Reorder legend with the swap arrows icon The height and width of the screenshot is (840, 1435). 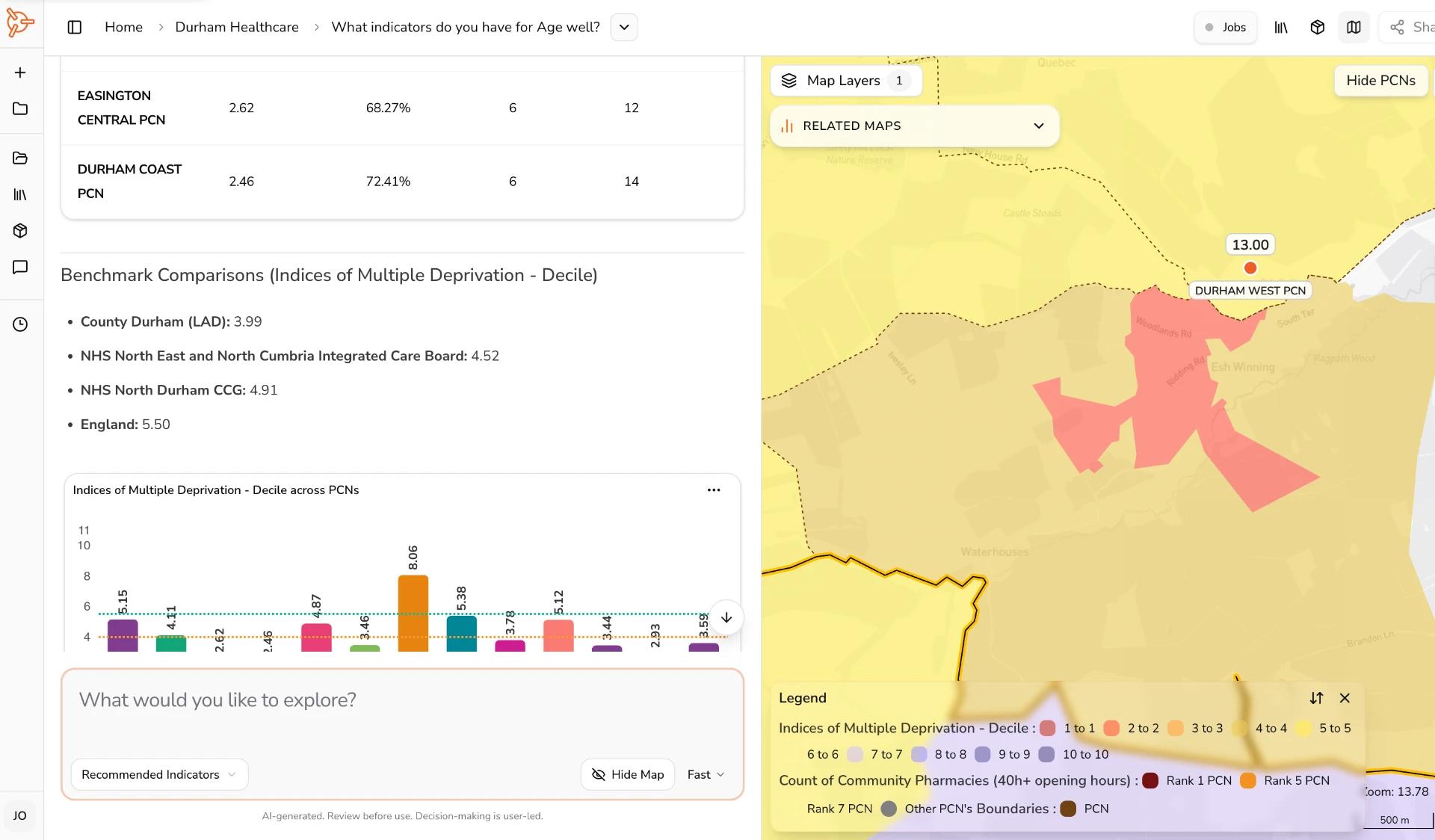point(1316,698)
